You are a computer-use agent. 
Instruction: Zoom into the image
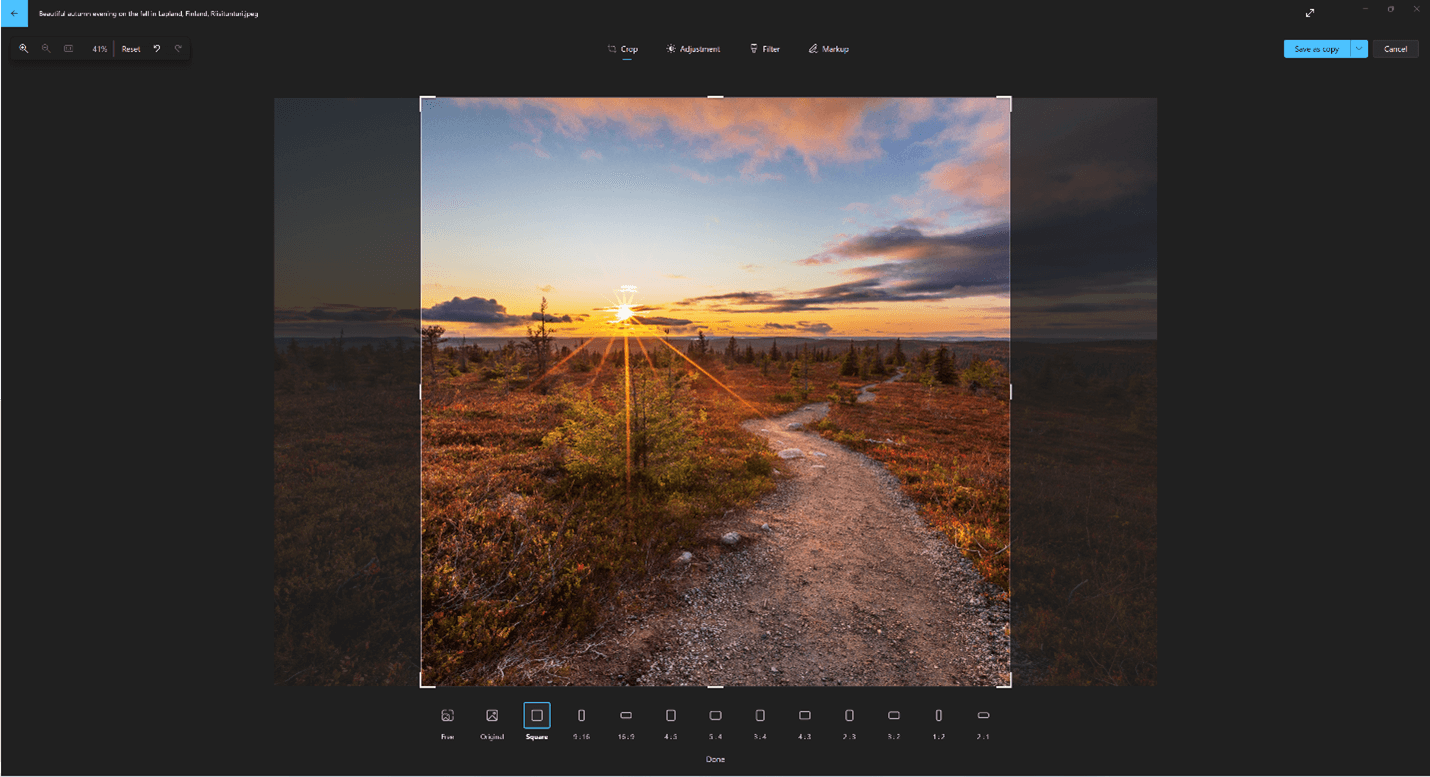[x=24, y=48]
